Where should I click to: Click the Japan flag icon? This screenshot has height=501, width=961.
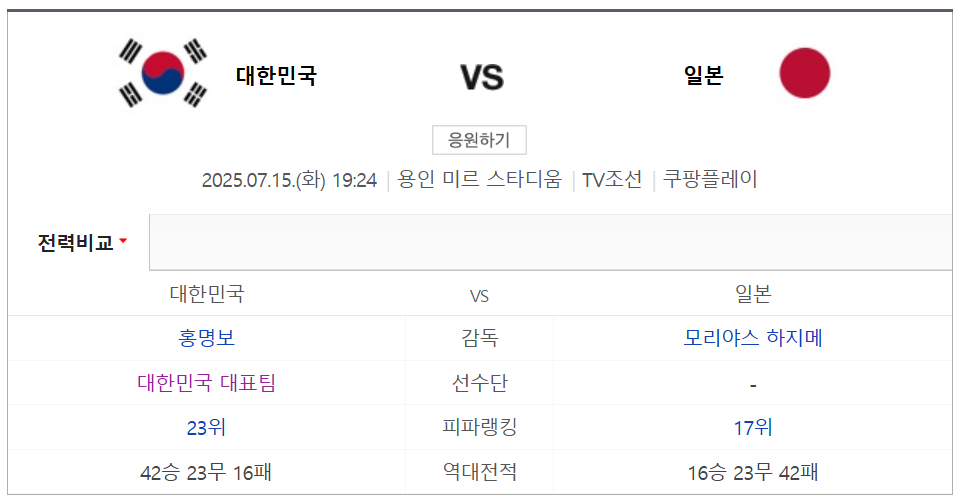coord(805,73)
